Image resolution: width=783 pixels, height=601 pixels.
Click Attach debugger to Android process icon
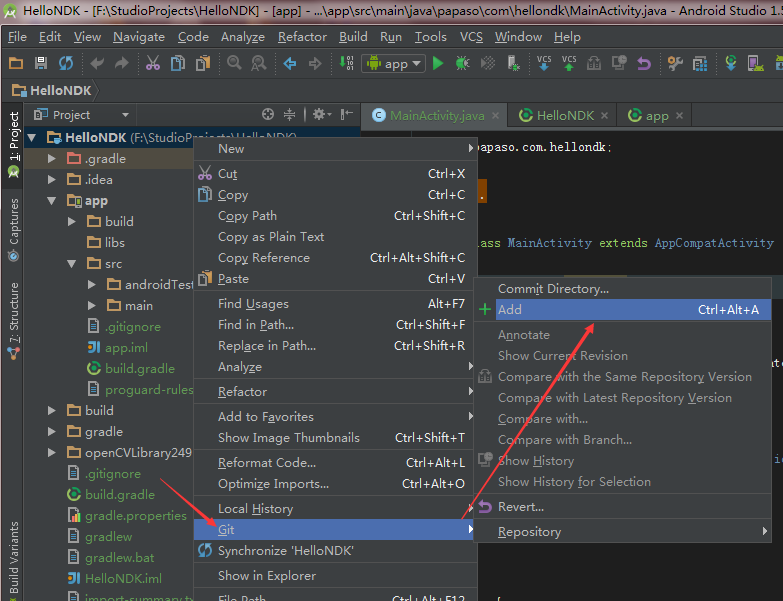click(513, 63)
